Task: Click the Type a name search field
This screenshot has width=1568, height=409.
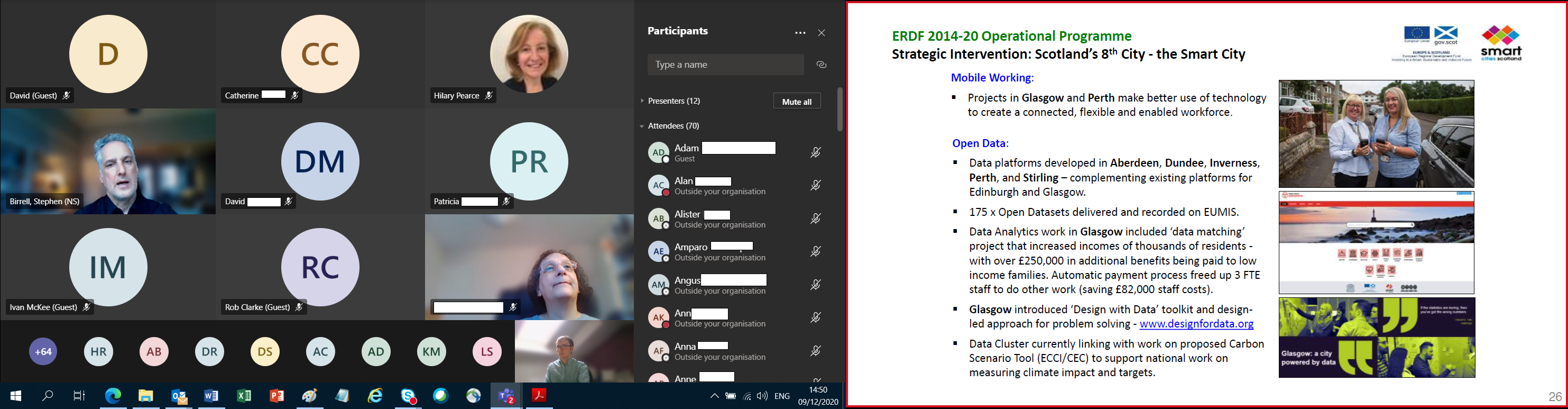Action: [725, 65]
